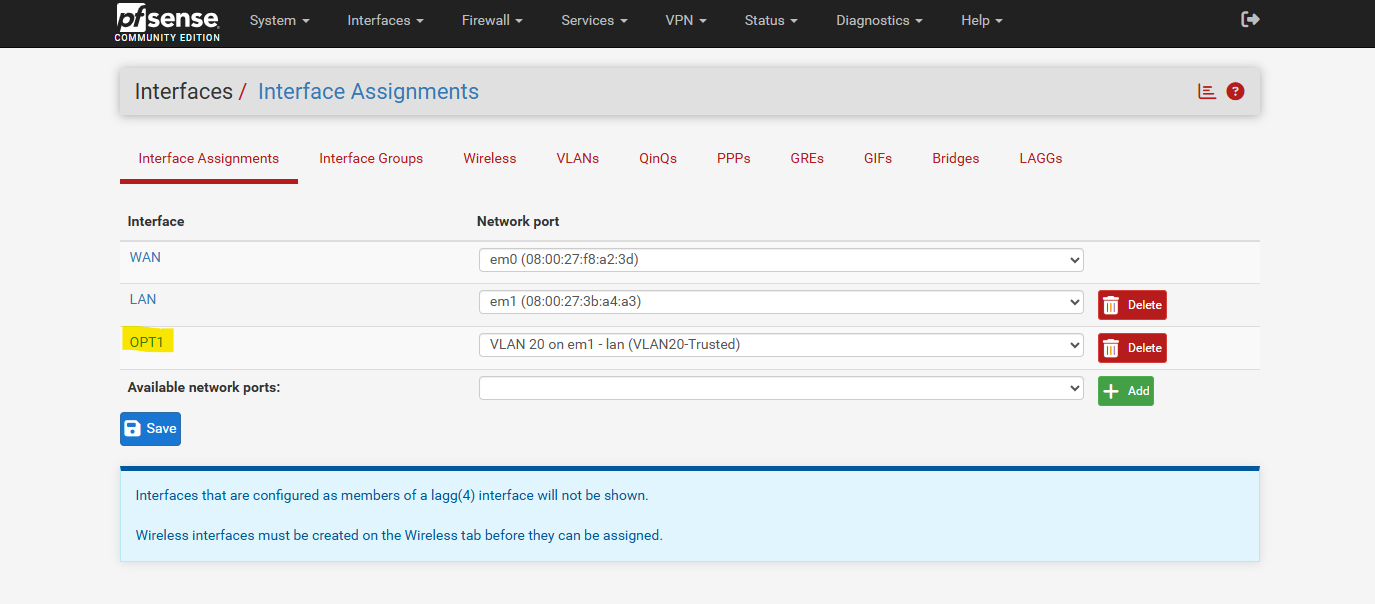
Task: Switch to the QinQs tab
Action: click(x=658, y=158)
